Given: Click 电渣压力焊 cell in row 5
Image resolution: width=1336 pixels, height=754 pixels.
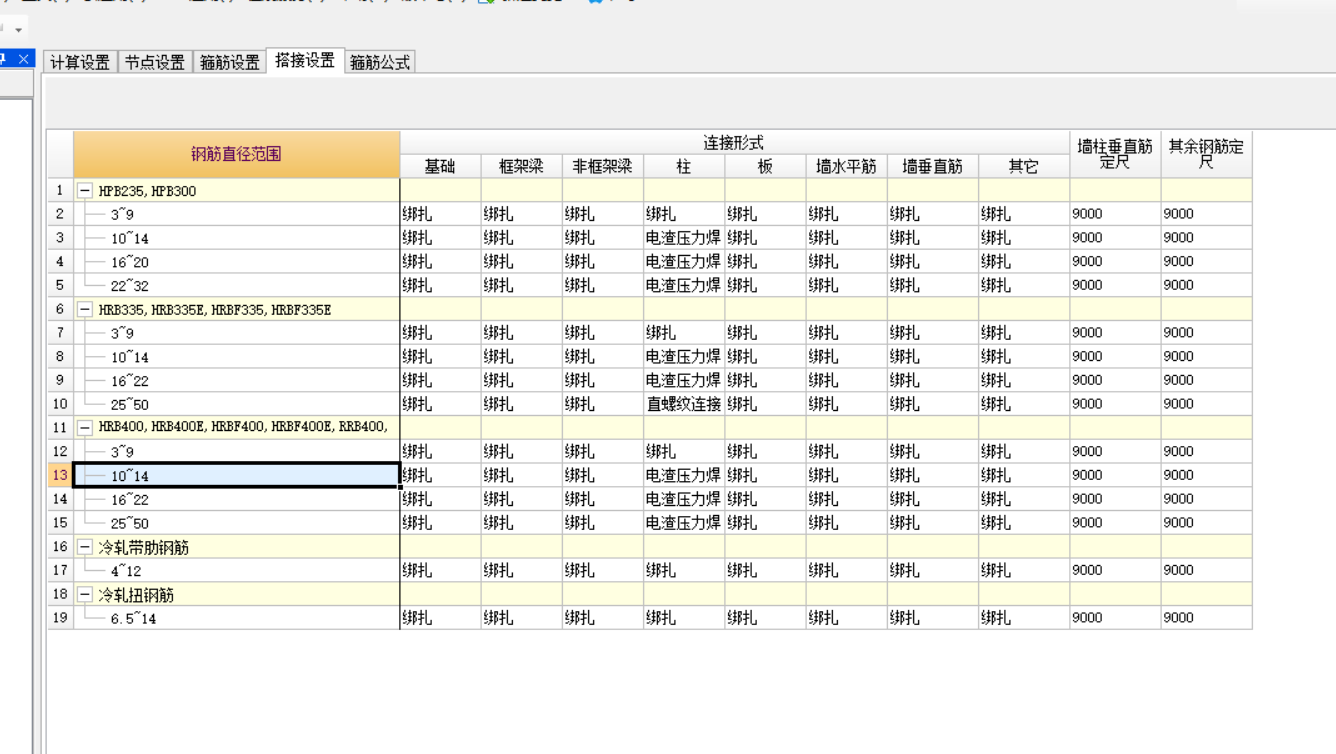Looking at the screenshot, I should tap(684, 285).
